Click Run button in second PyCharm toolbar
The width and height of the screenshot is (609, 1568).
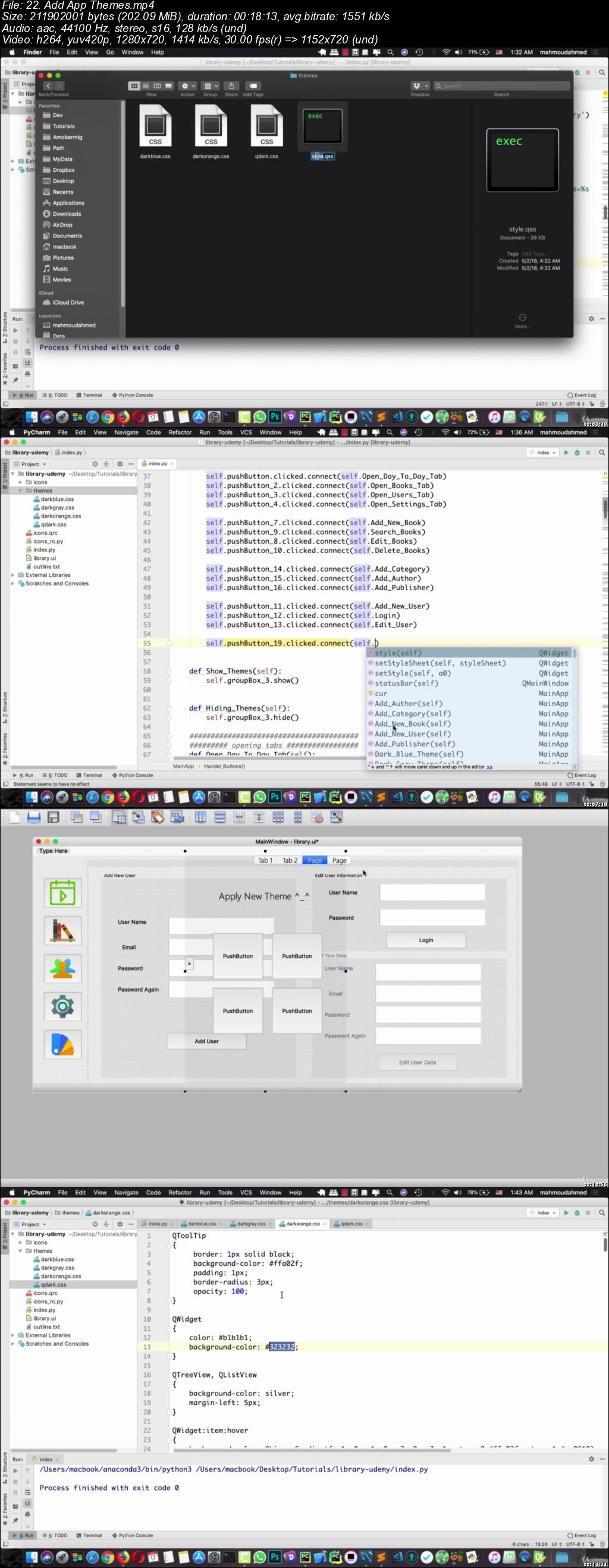(x=566, y=452)
